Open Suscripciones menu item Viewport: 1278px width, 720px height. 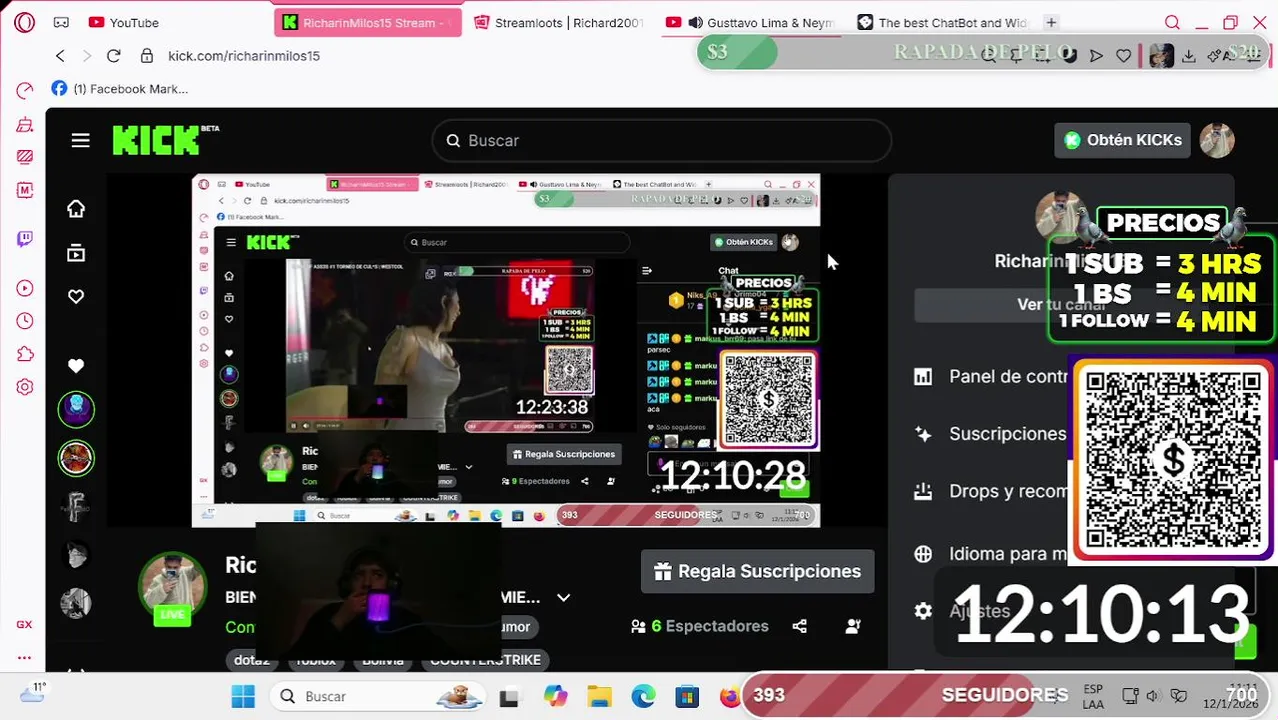coord(992,434)
